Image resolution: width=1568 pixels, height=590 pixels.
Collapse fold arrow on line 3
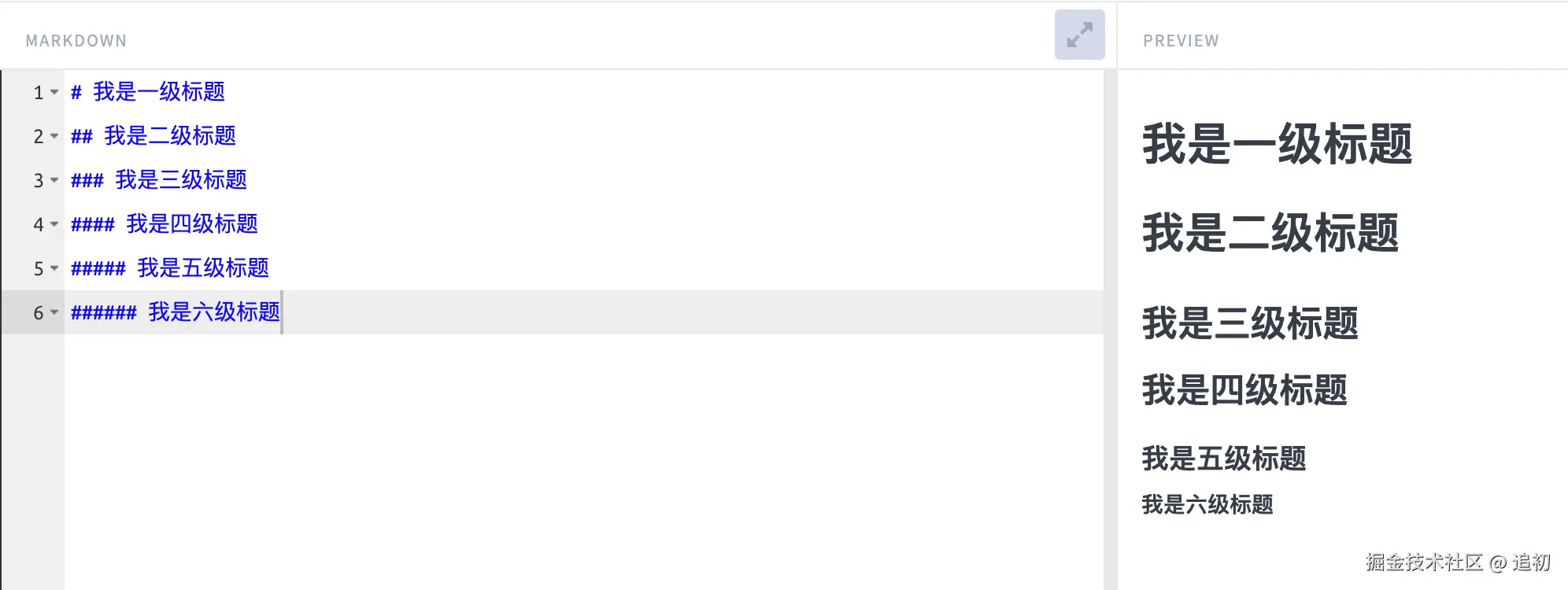pos(54,180)
